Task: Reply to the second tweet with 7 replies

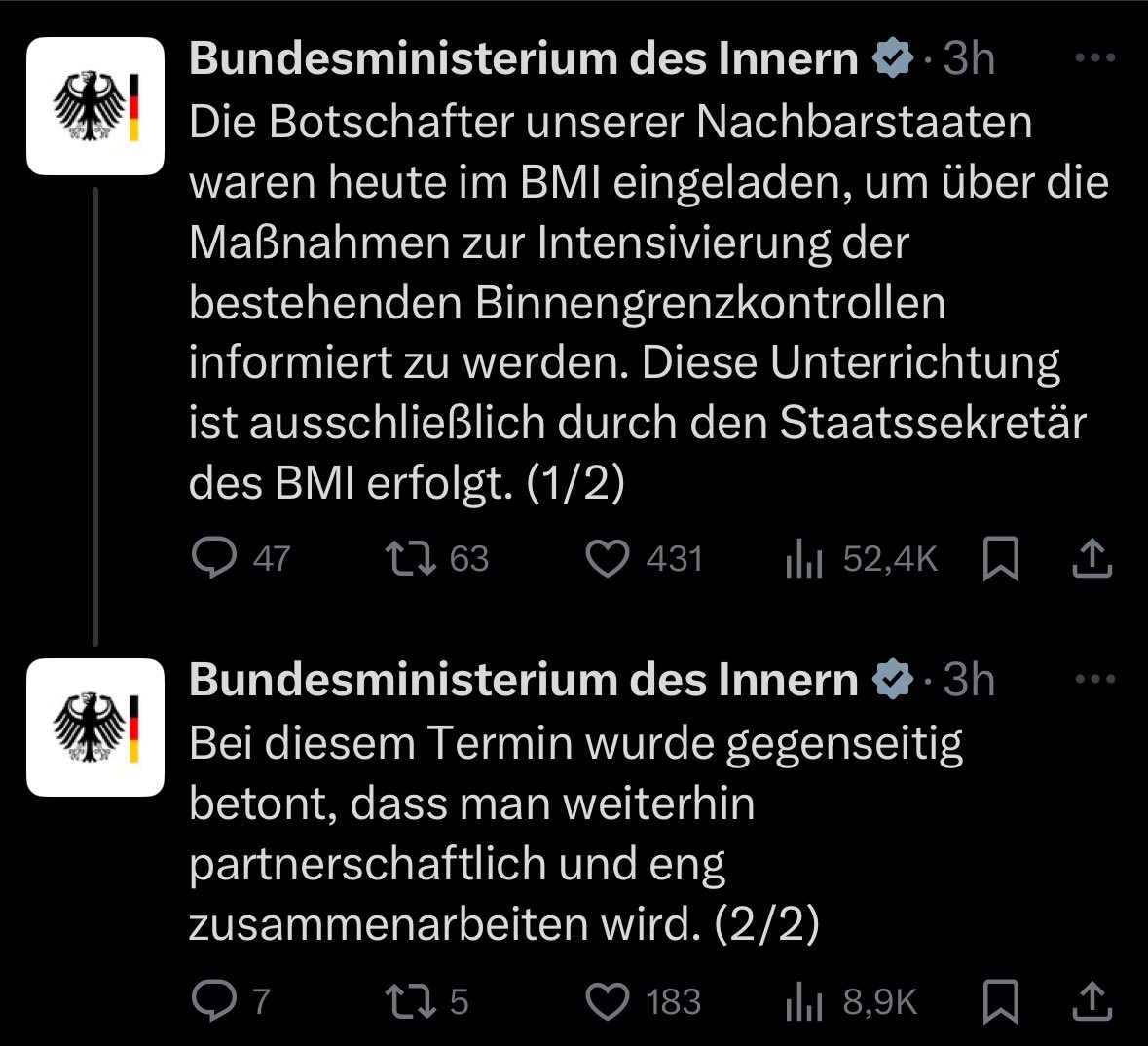Action: point(214,1000)
